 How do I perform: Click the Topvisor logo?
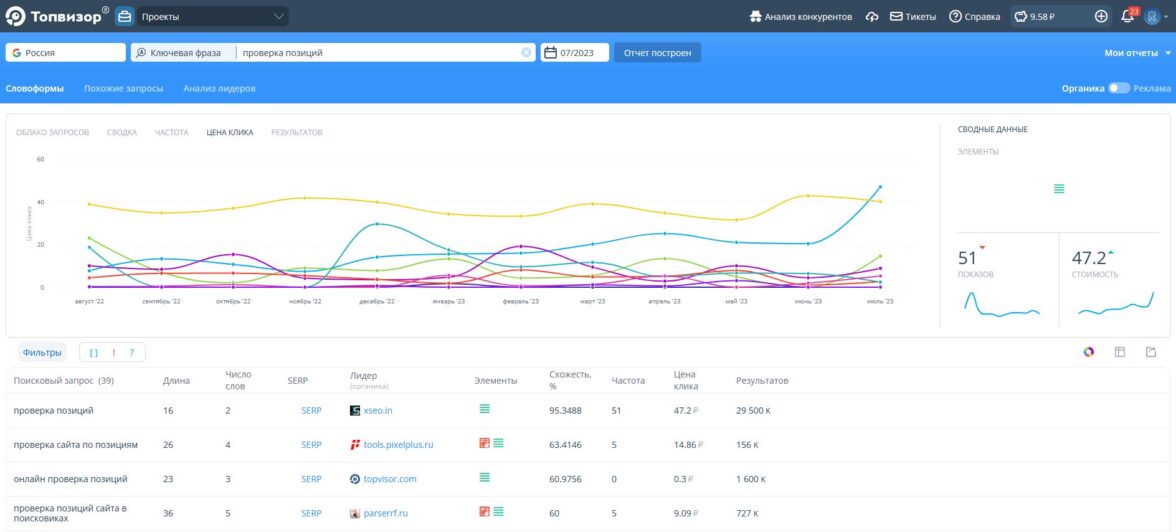[x=57, y=16]
